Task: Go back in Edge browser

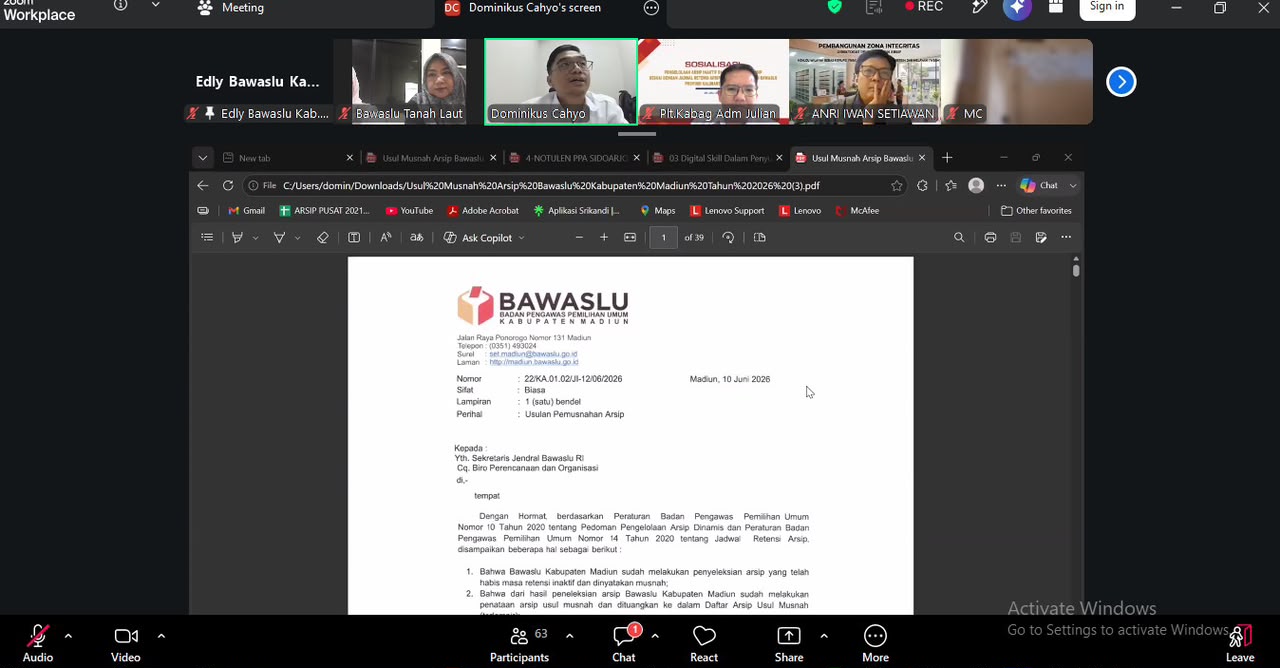Action: [203, 186]
